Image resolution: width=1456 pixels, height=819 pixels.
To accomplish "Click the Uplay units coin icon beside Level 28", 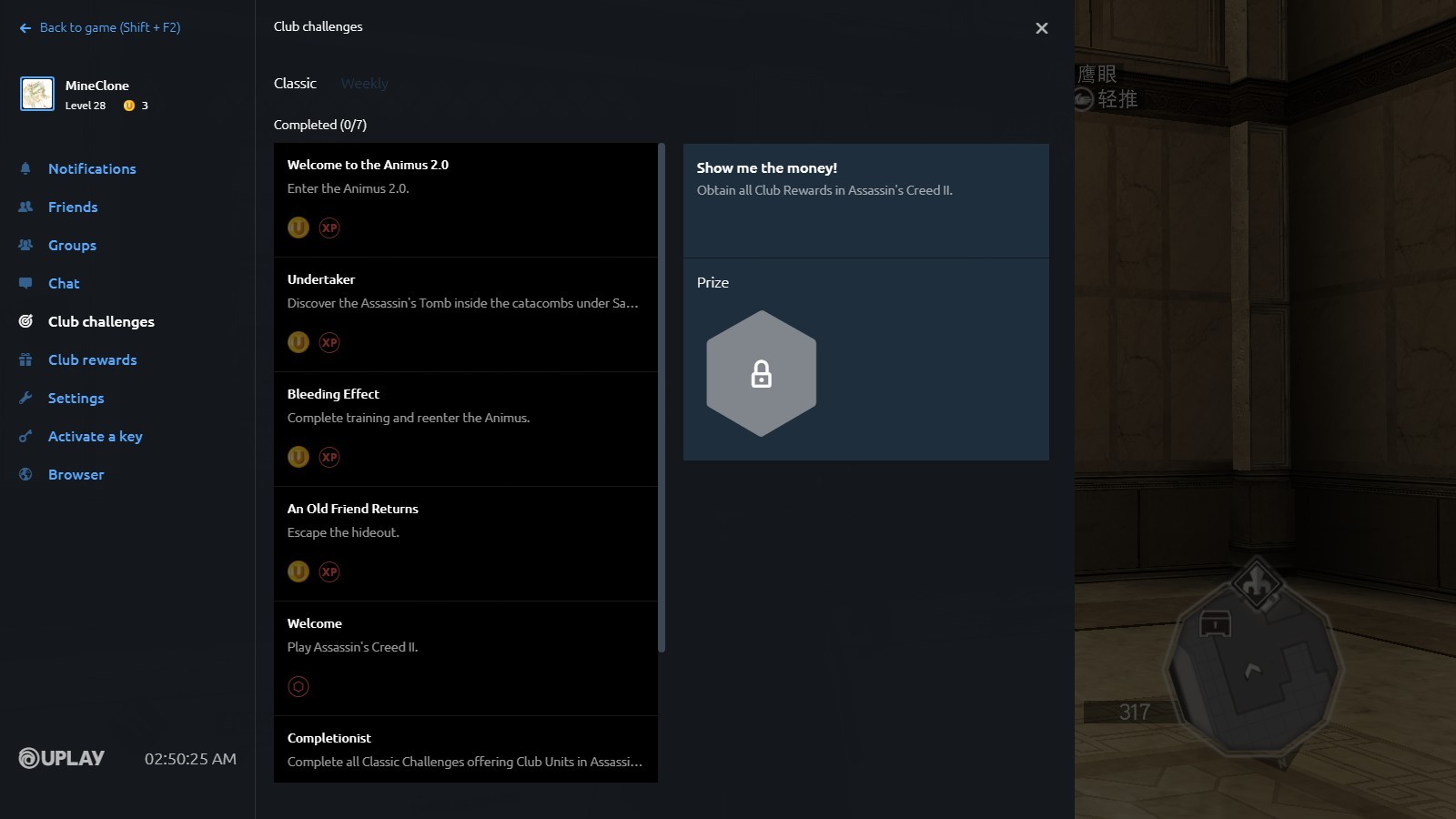I will coord(129,106).
